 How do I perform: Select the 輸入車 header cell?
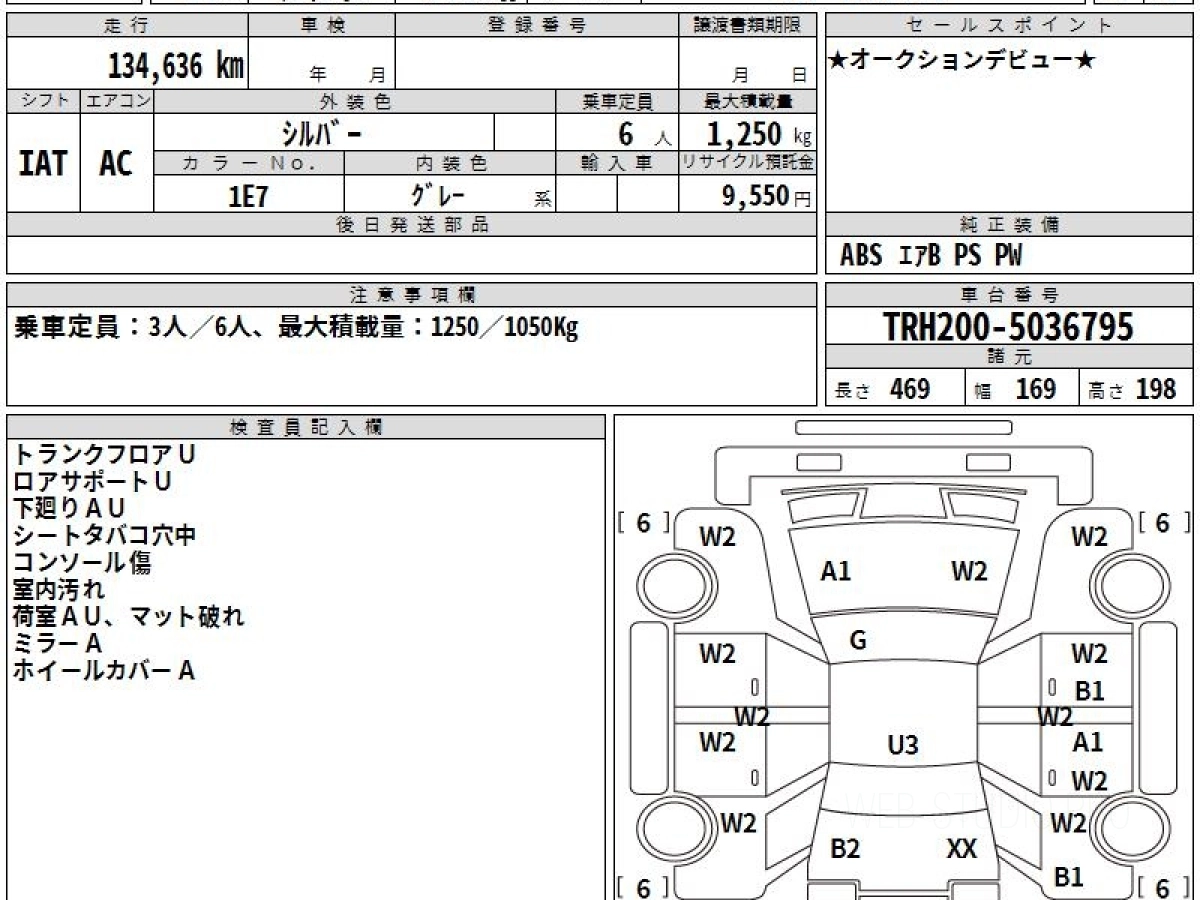[617, 163]
